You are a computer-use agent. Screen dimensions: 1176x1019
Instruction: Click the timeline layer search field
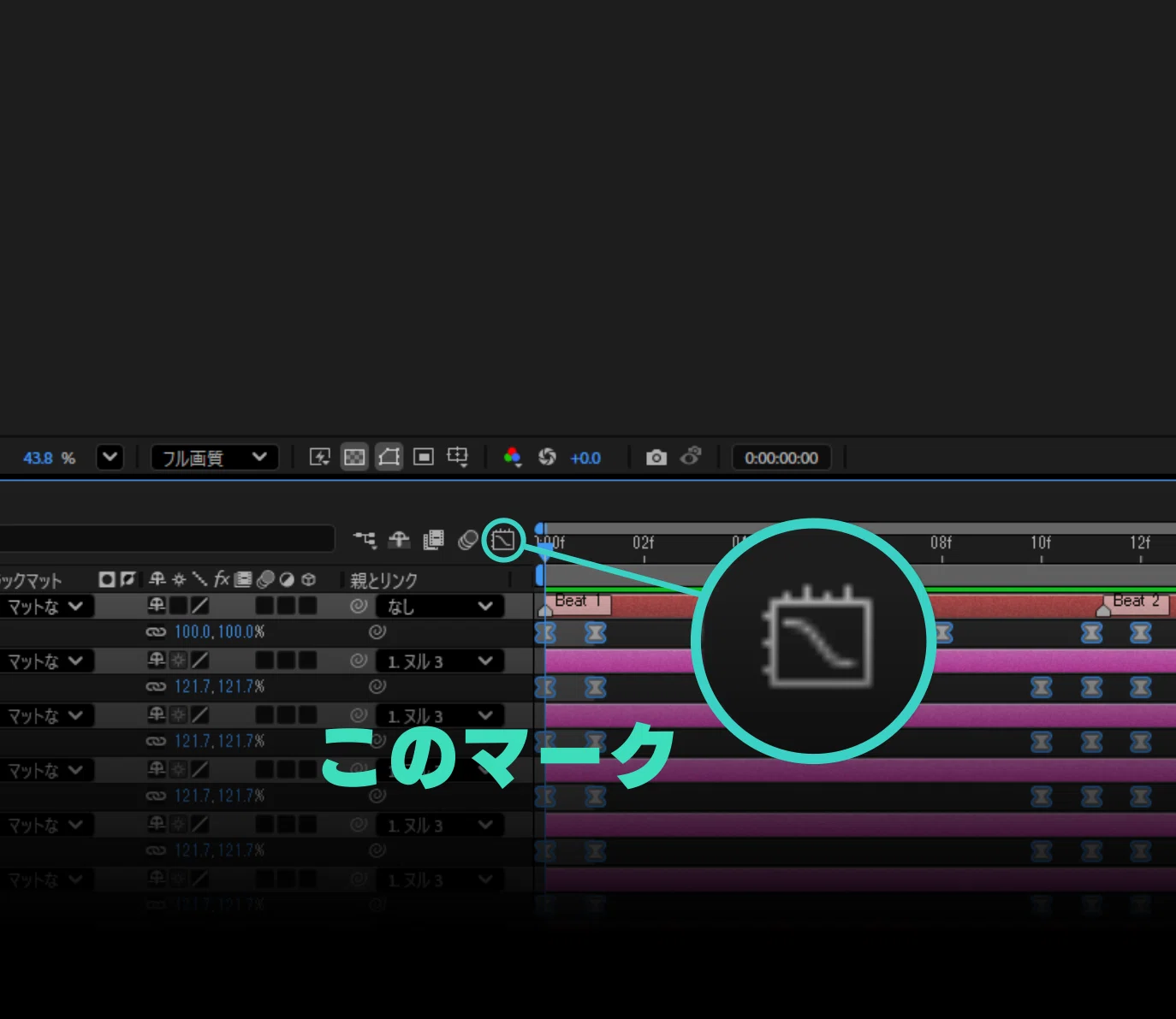point(167,539)
